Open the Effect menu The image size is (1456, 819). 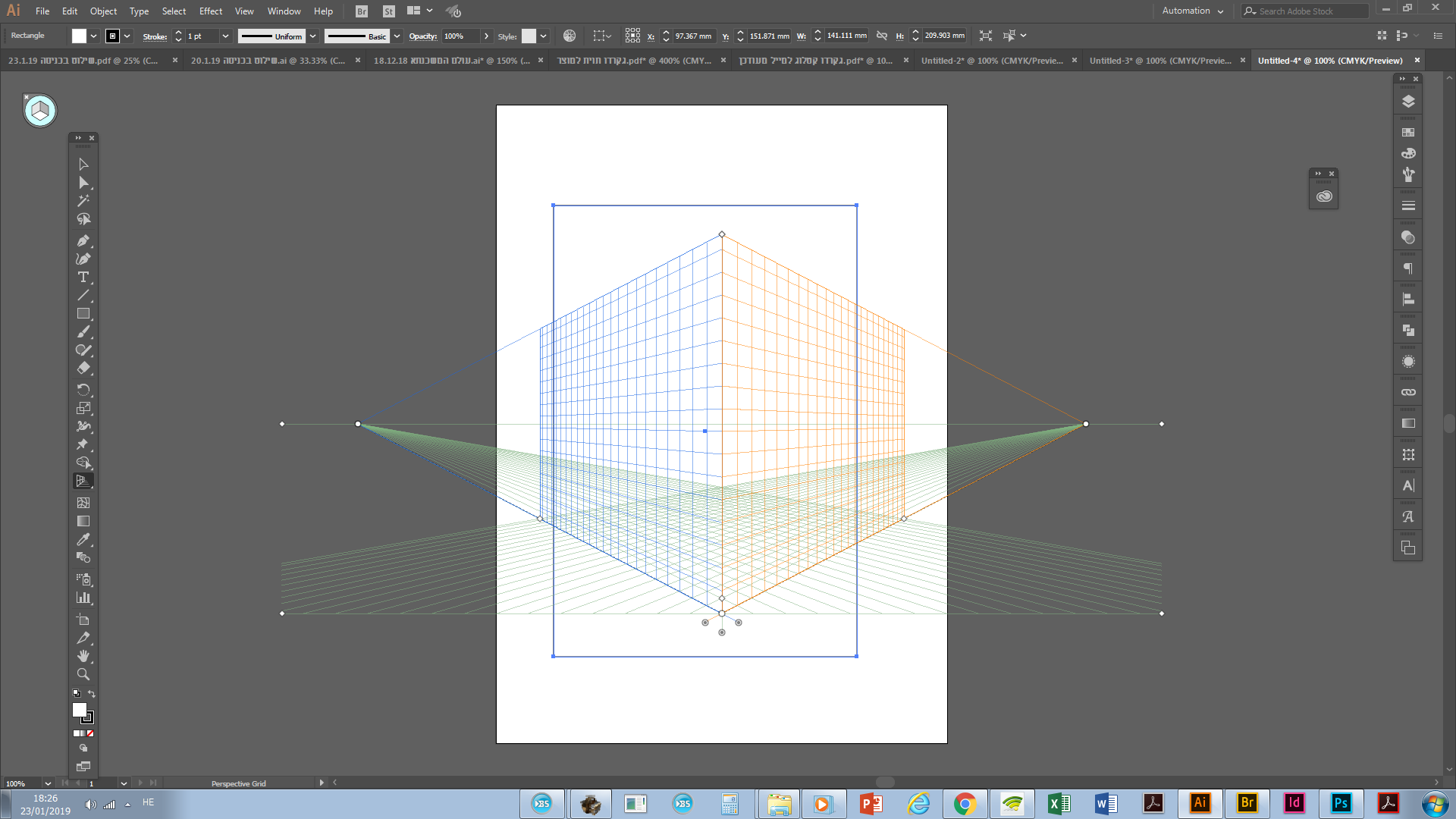point(210,11)
